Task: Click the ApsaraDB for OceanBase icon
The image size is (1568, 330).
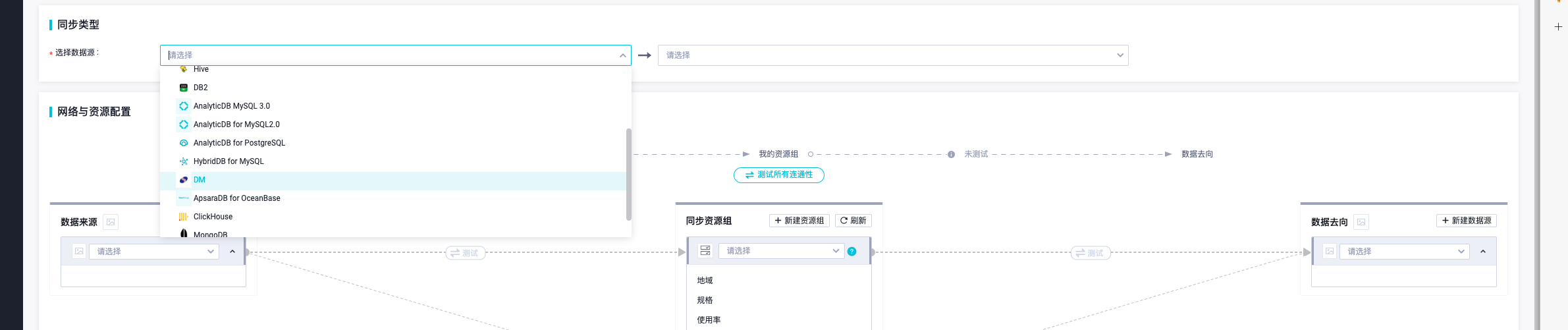Action: tap(184, 198)
